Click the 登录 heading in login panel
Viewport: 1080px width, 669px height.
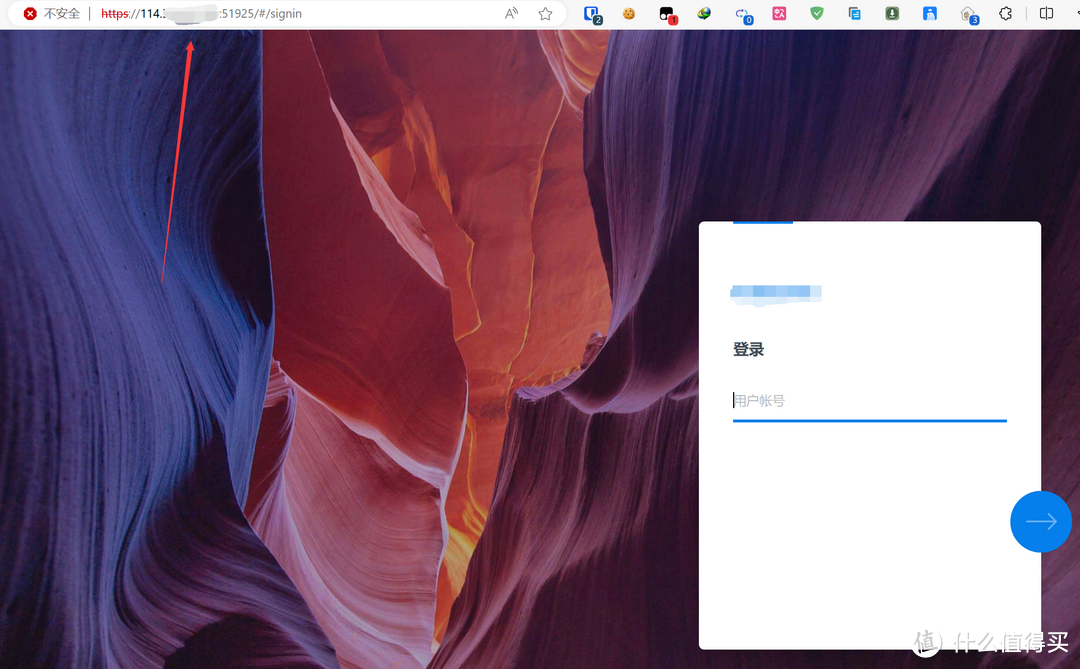749,350
